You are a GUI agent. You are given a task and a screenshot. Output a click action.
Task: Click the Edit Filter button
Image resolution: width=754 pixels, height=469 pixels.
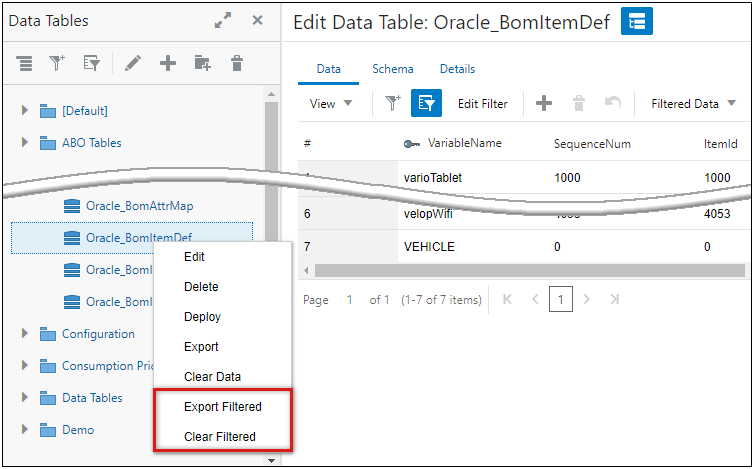click(483, 103)
